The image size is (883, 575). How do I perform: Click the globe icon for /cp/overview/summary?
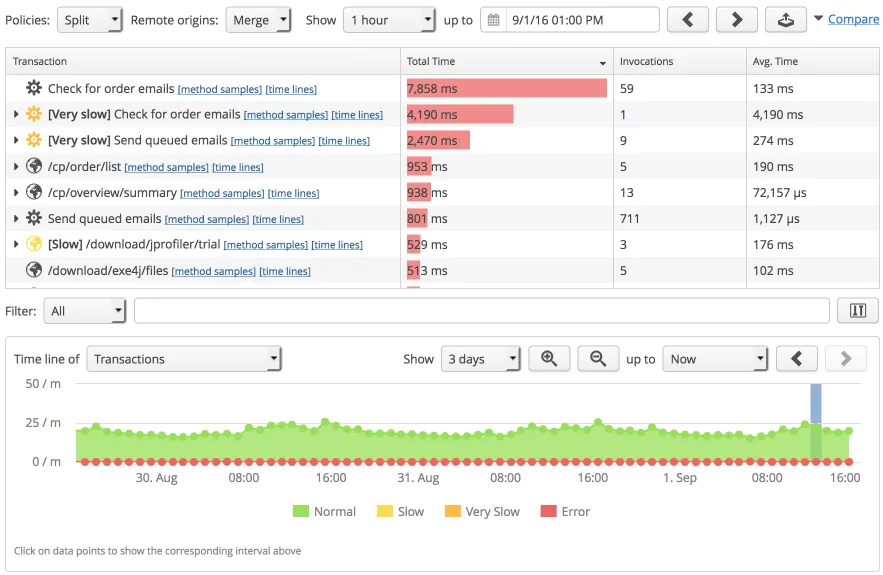[x=34, y=192]
